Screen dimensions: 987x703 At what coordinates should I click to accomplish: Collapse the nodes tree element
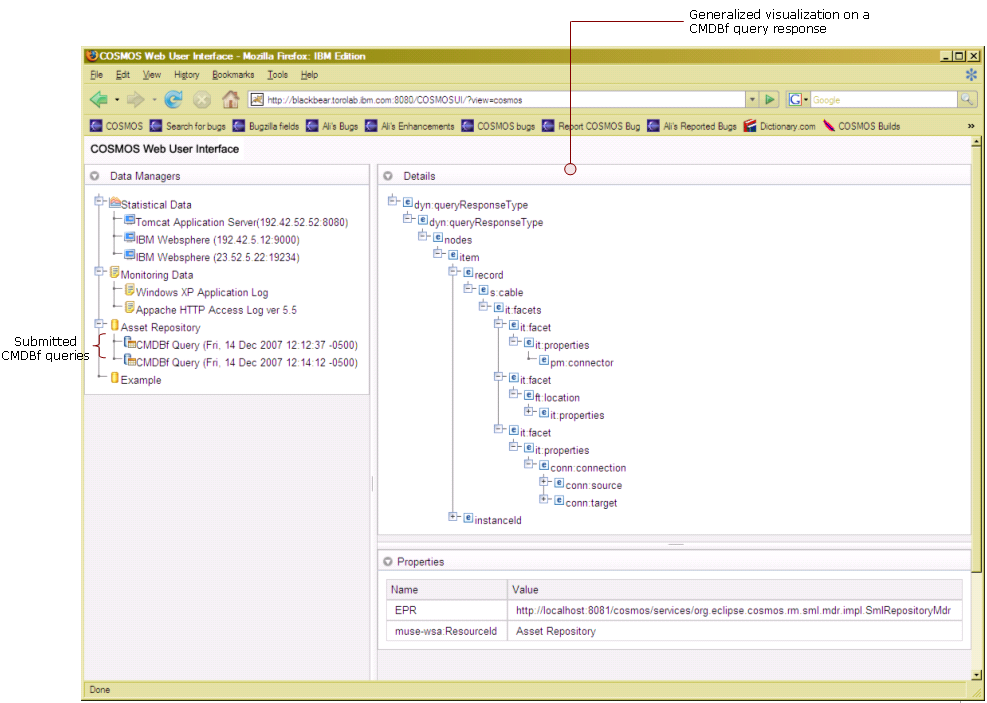(423, 236)
